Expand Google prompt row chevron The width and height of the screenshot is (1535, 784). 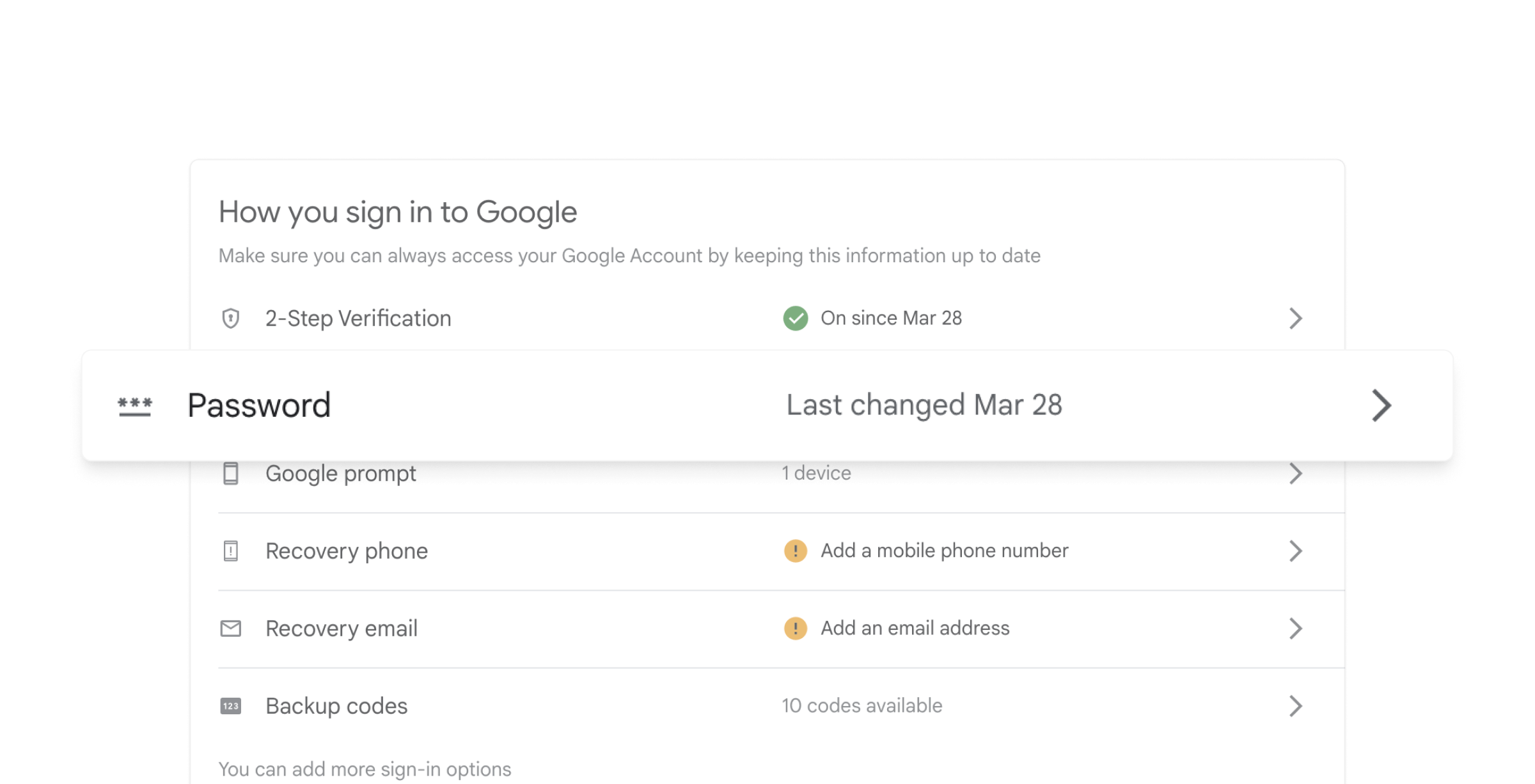1296,474
